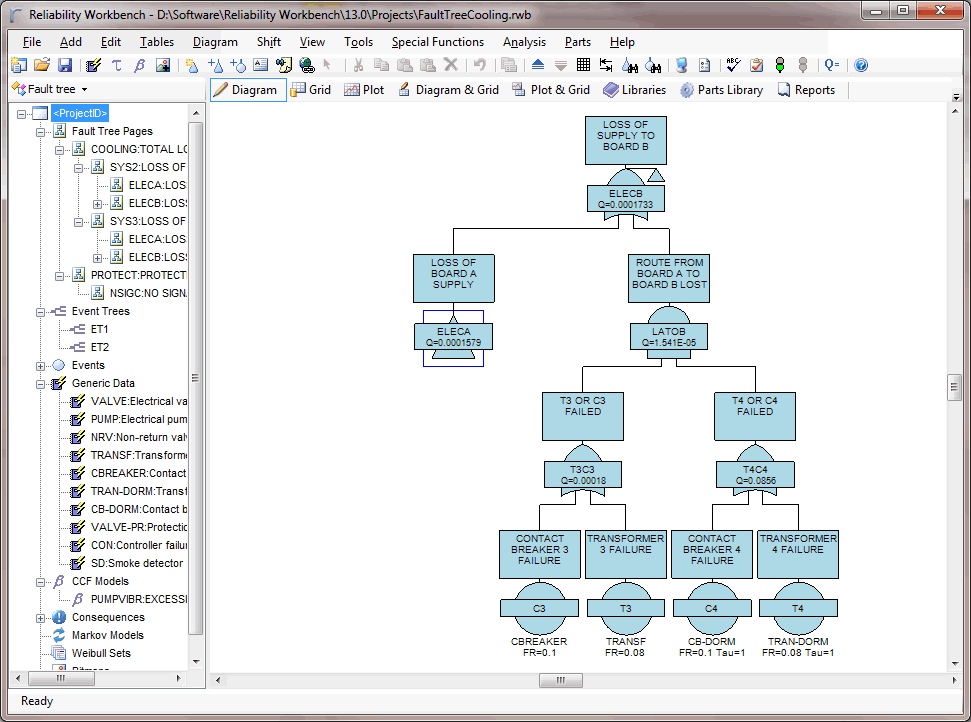The width and height of the screenshot is (971, 722).
Task: Click the table grid toolbar icon
Action: pos(583,65)
